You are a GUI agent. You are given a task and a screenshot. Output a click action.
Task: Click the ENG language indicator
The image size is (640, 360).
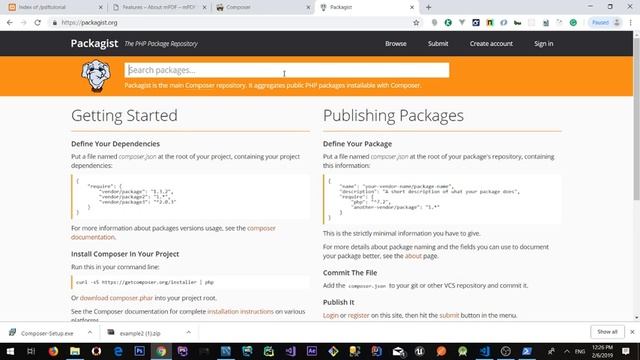pos(580,351)
